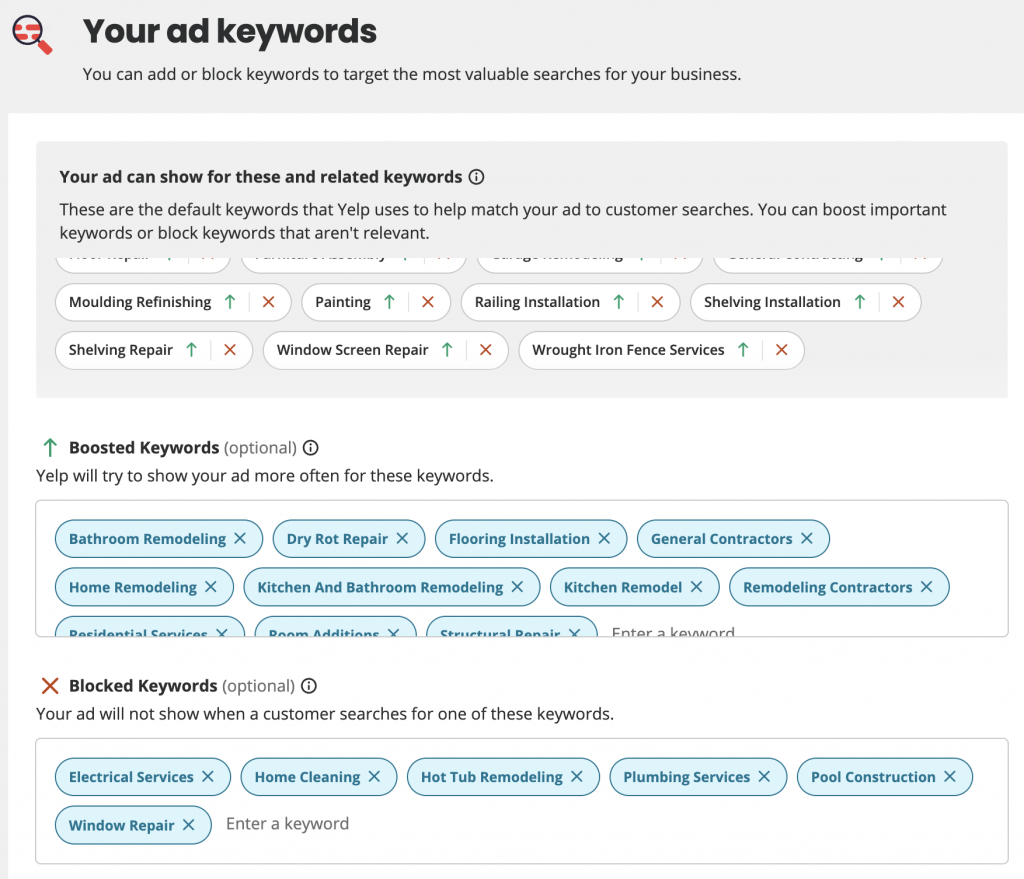Select the Remodeling Contractors chip text

(x=827, y=587)
